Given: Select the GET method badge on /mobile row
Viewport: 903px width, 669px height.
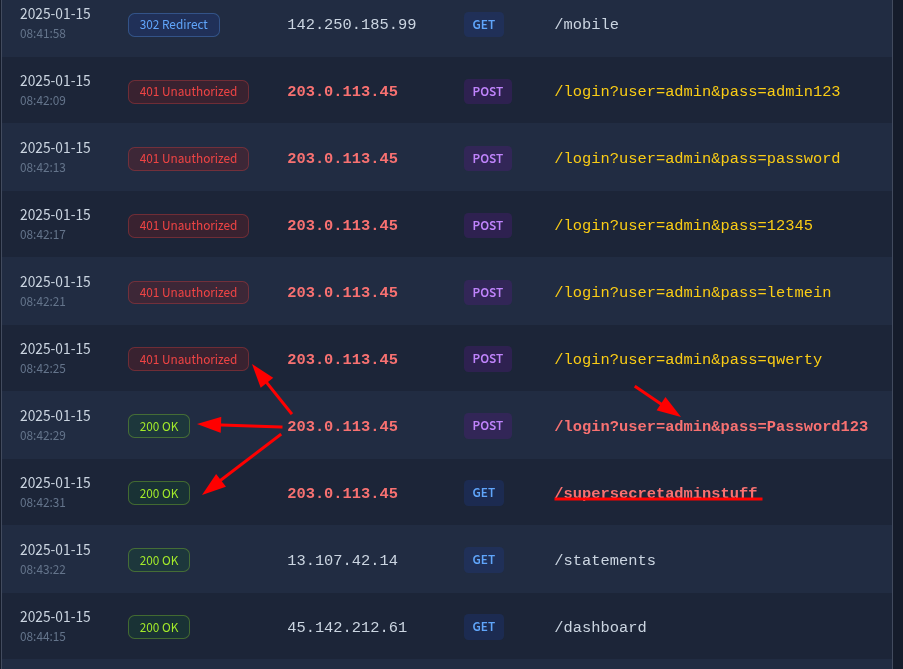Looking at the screenshot, I should [x=483, y=24].
